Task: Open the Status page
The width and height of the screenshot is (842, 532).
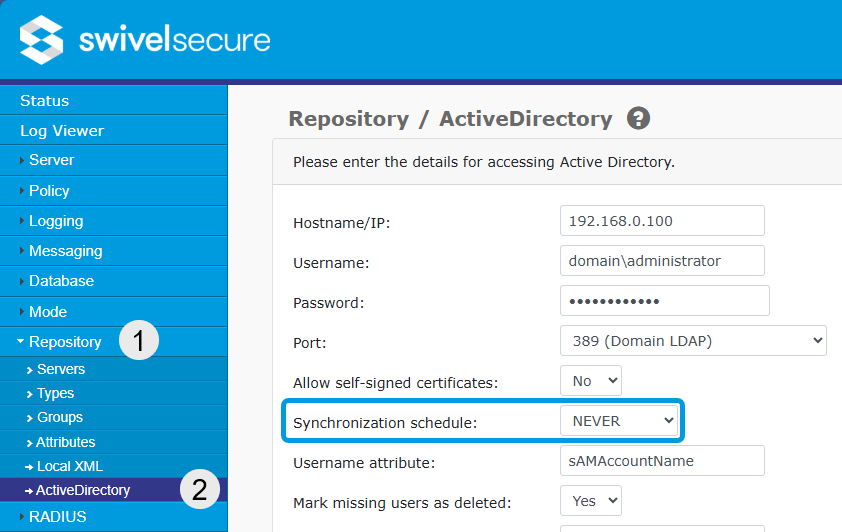Action: [x=45, y=101]
